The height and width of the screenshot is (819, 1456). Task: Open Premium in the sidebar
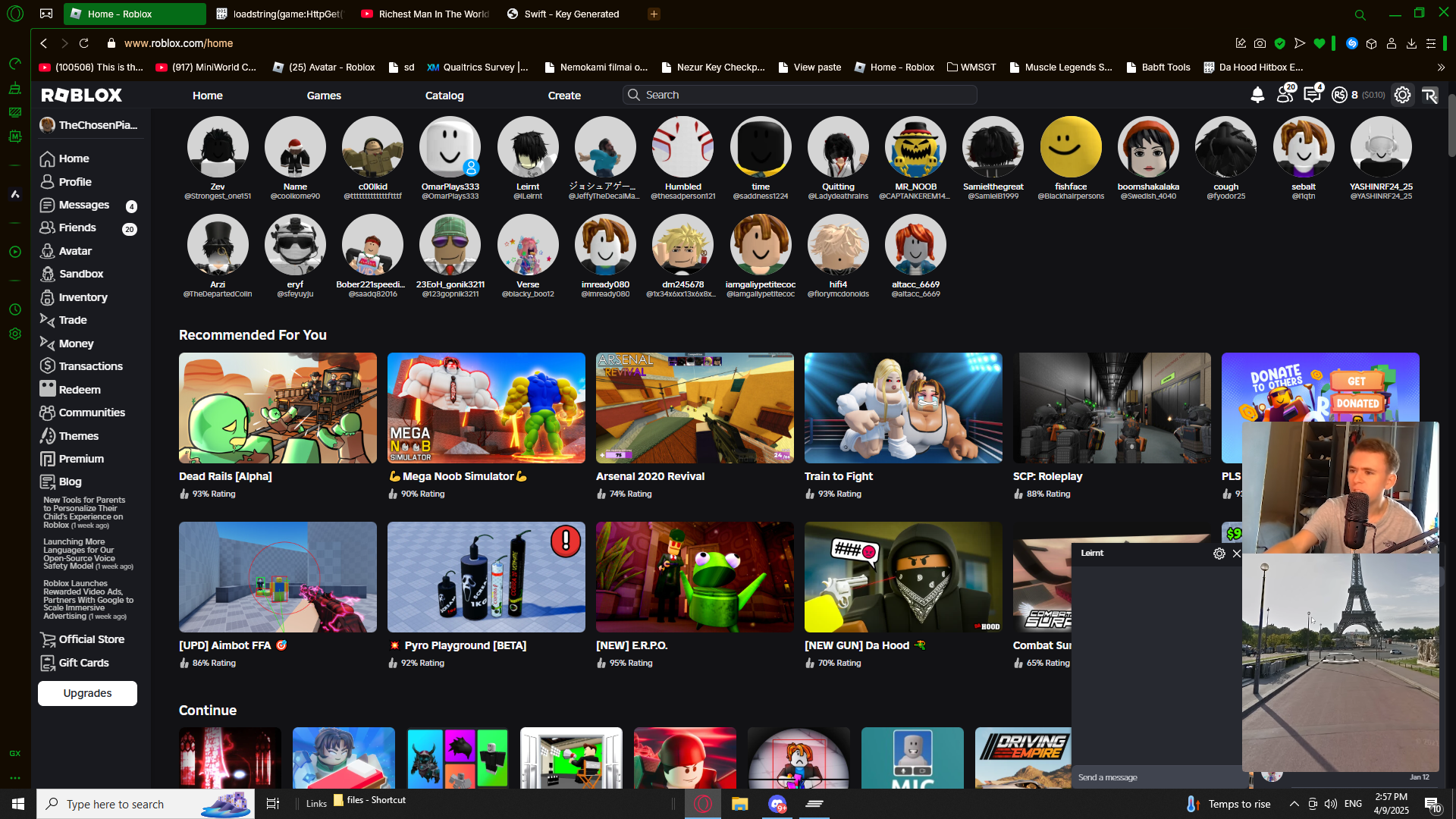tap(81, 459)
